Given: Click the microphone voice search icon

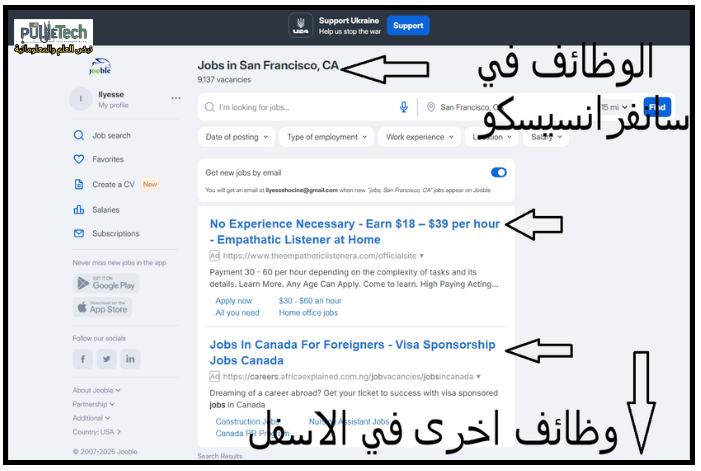Looking at the screenshot, I should [x=404, y=107].
